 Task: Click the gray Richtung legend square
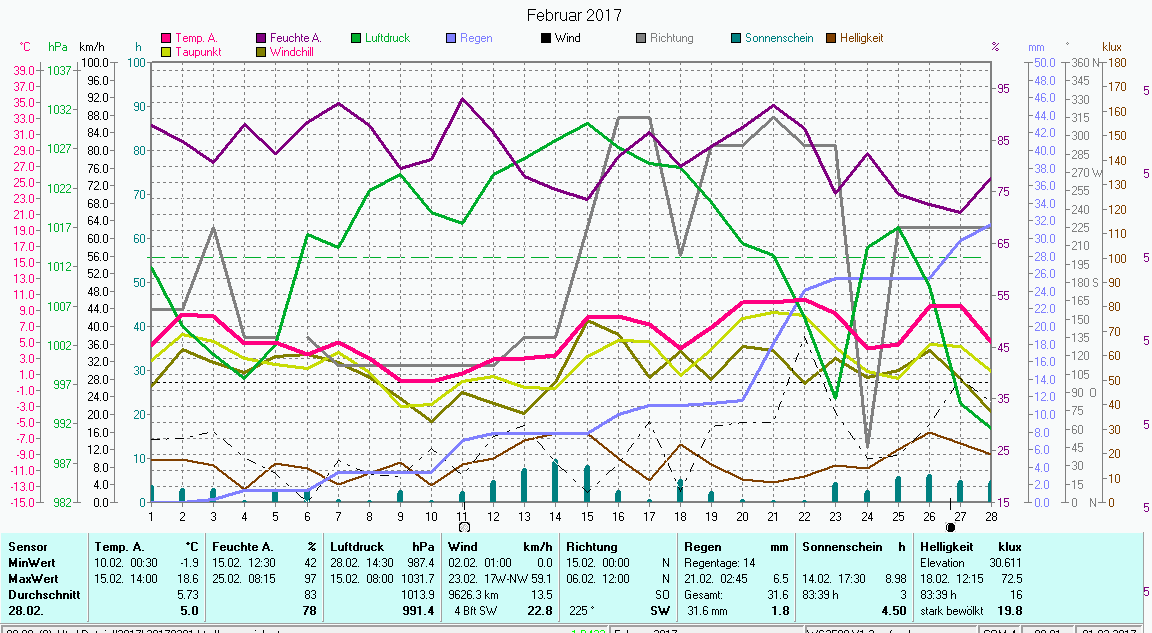pyautogui.click(x=641, y=38)
